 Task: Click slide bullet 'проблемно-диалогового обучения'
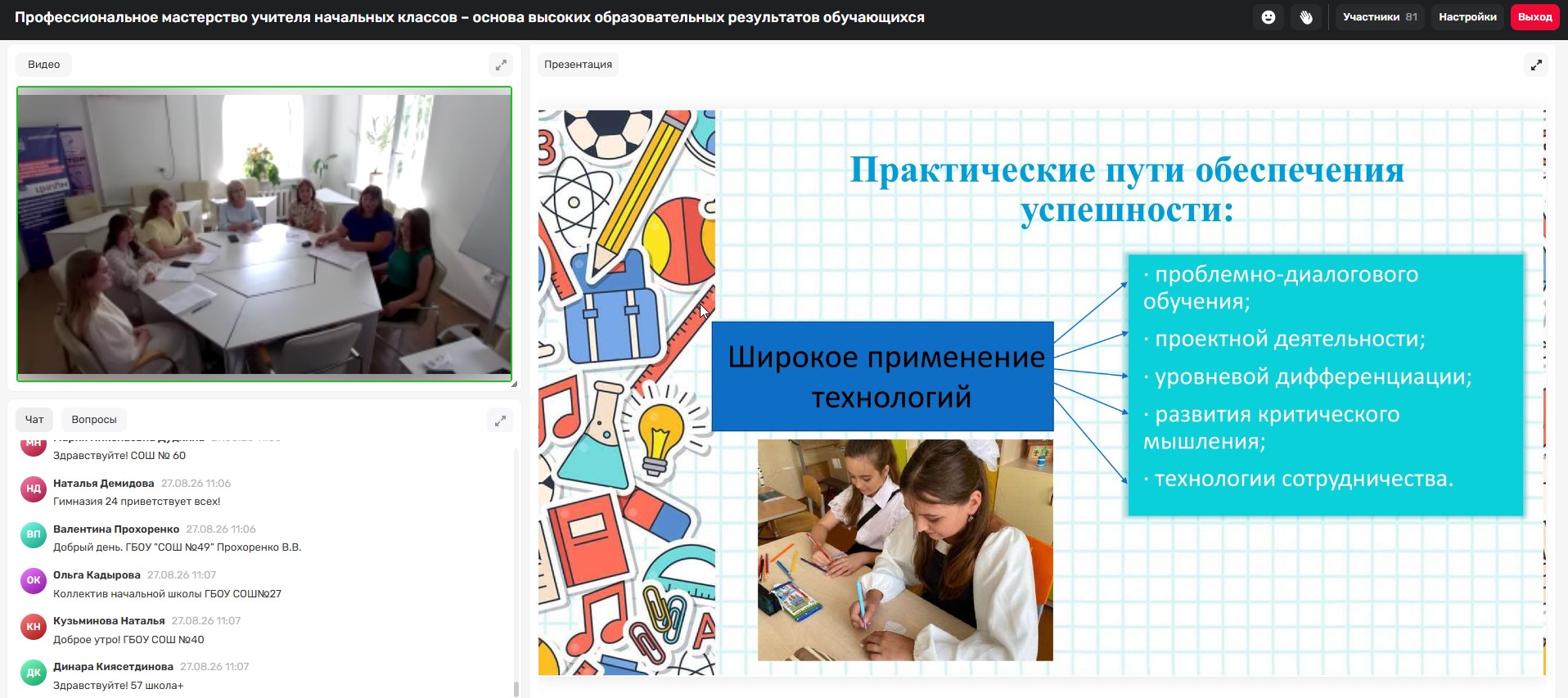[x=1281, y=288]
